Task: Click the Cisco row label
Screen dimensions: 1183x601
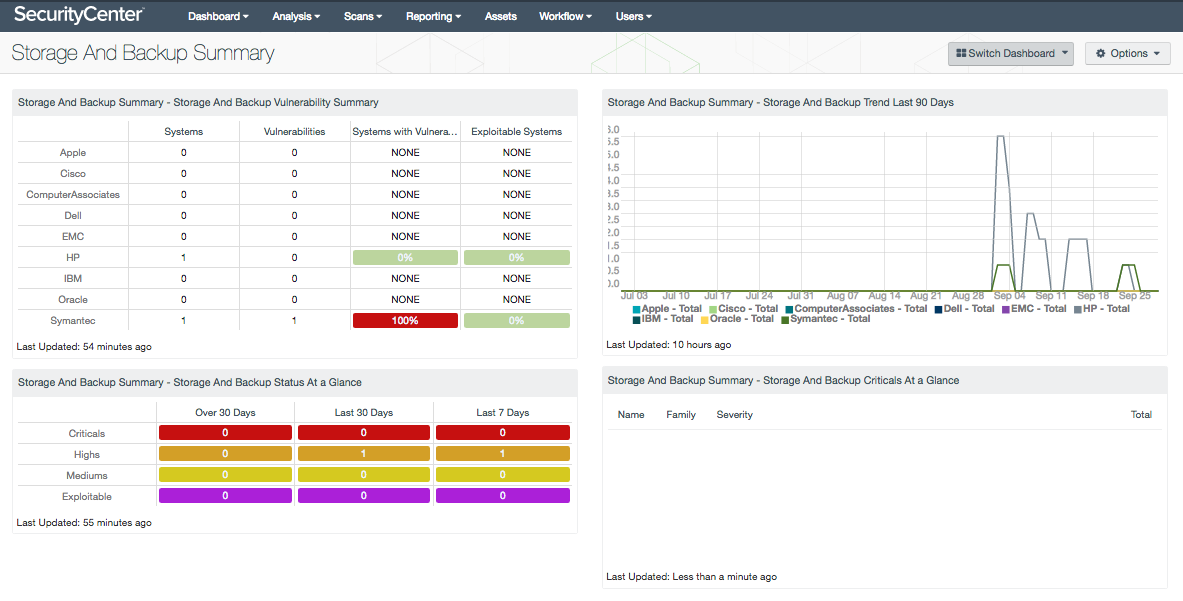Action: click(73, 173)
